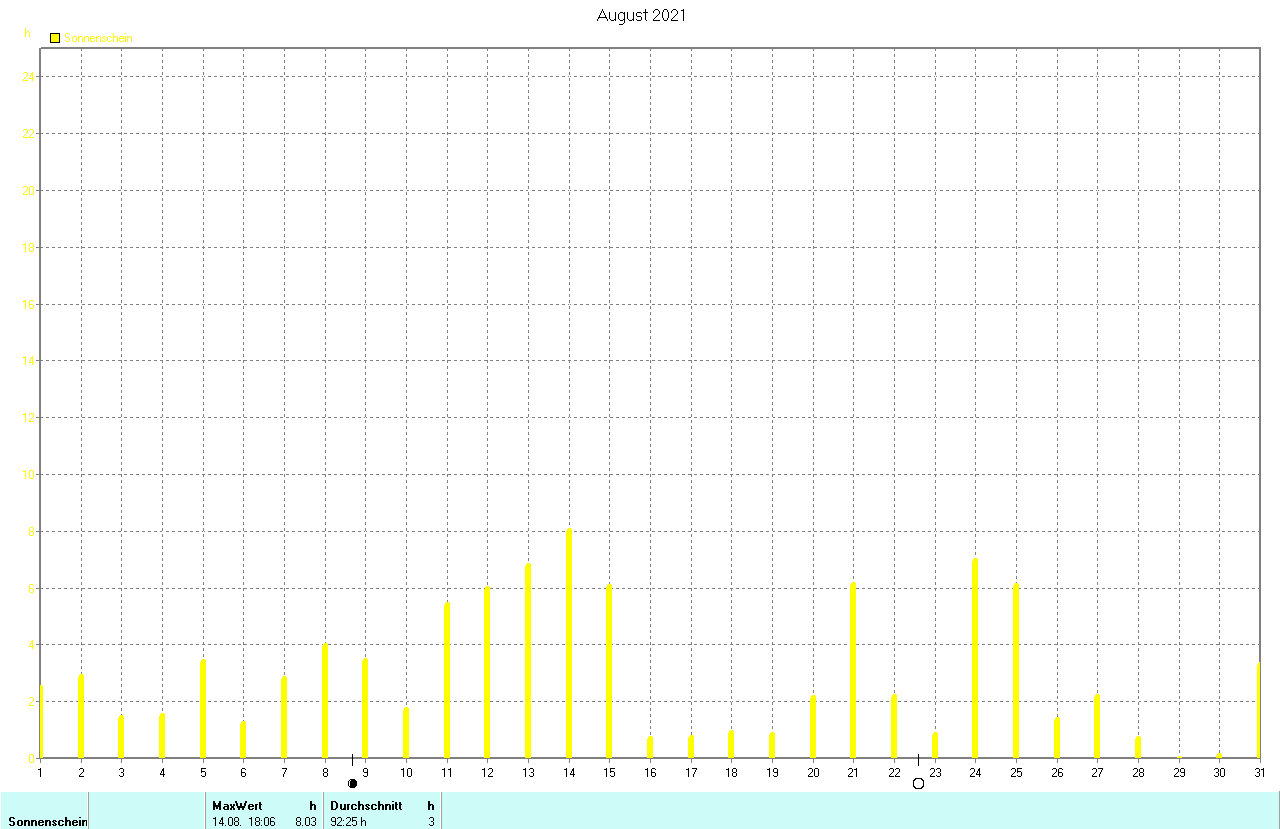Click the short bar for day 18
The image size is (1280, 829).
(731, 745)
